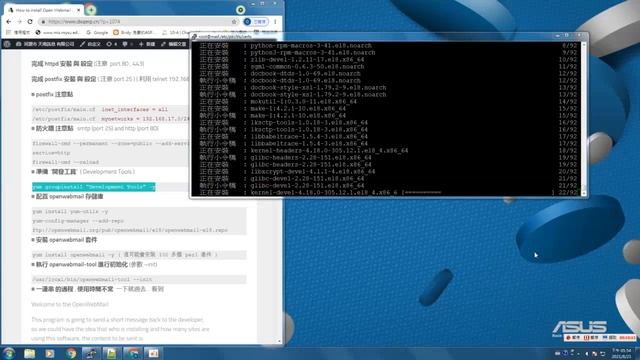Close the 'How to install Open Webmail' tab
The image size is (640, 360).
(78, 10)
